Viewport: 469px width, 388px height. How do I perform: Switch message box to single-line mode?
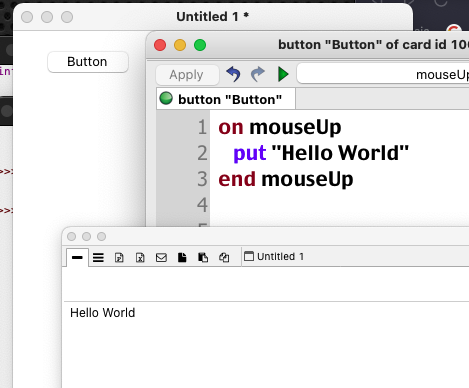point(77,257)
